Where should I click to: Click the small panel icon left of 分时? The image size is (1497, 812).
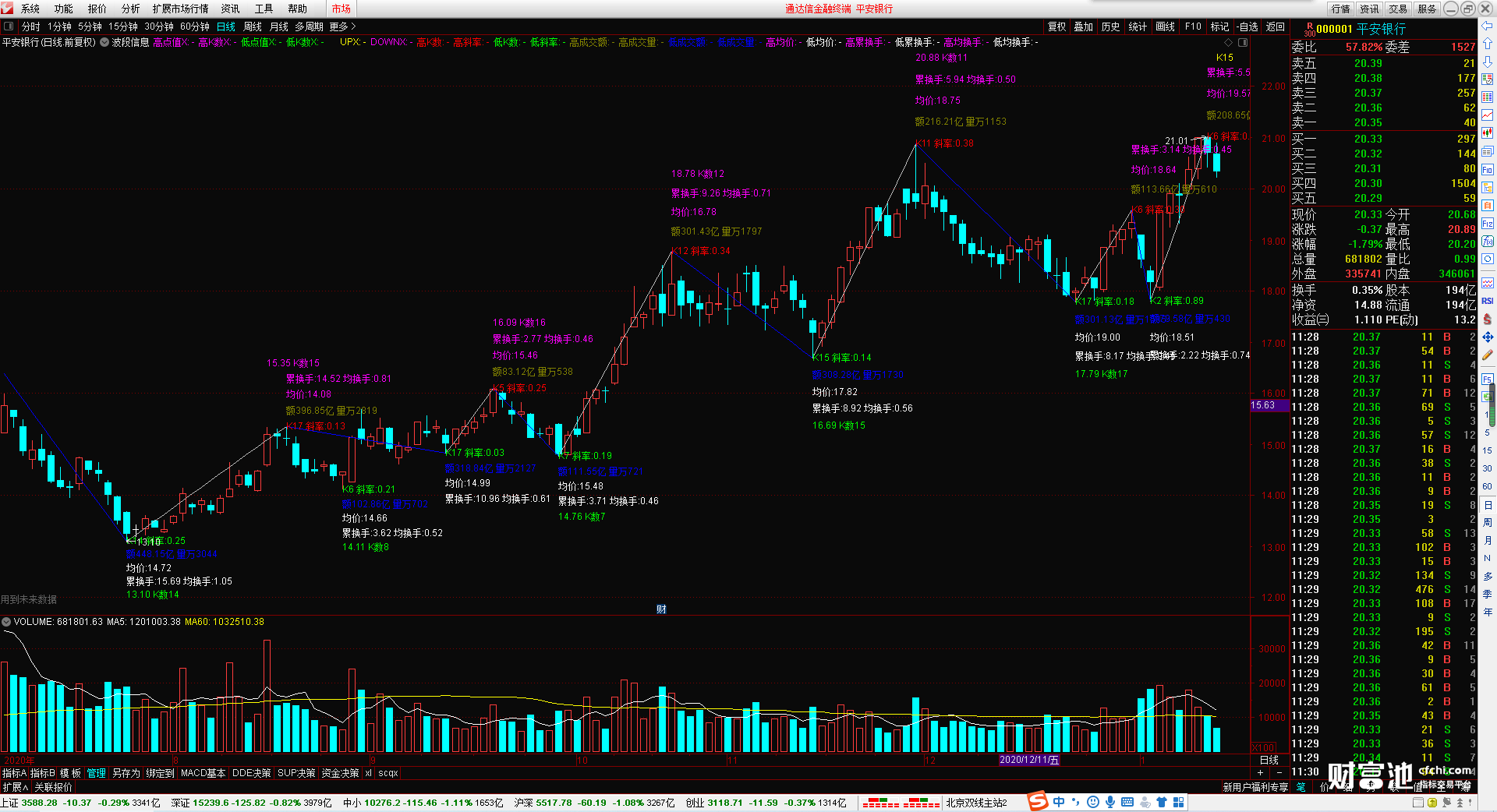9,26
